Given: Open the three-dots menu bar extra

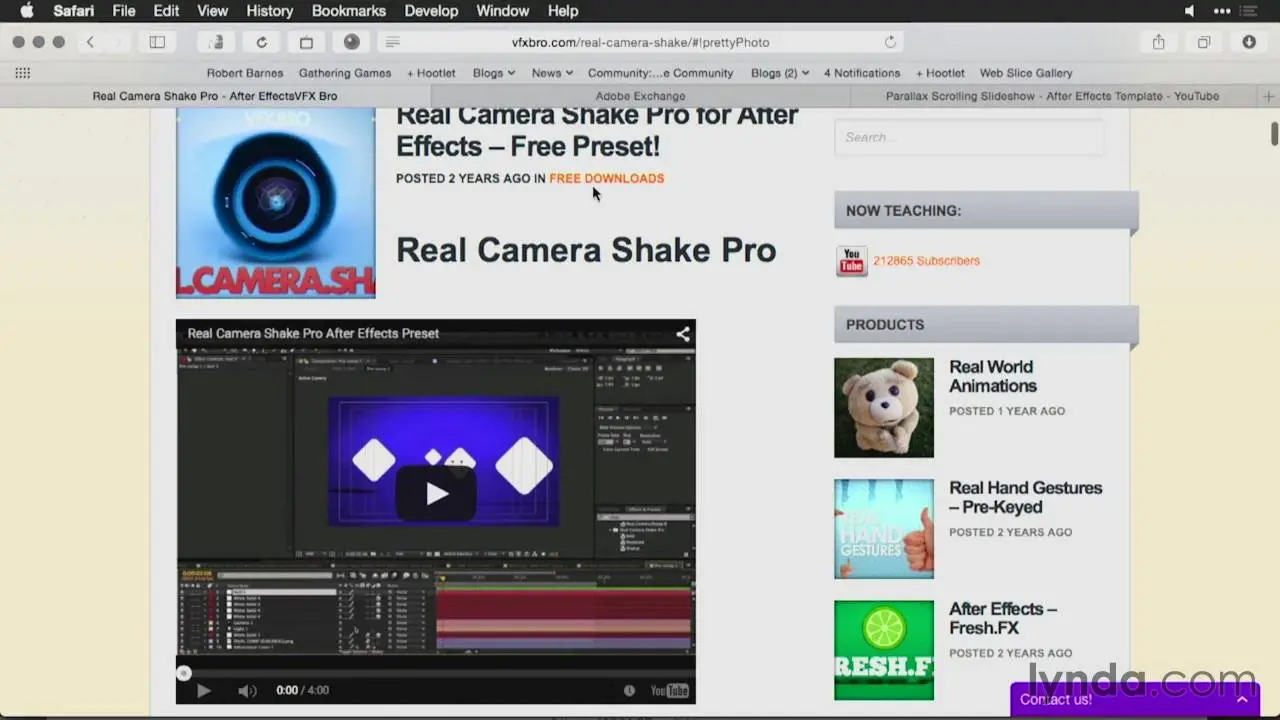Looking at the screenshot, I should (1222, 11).
